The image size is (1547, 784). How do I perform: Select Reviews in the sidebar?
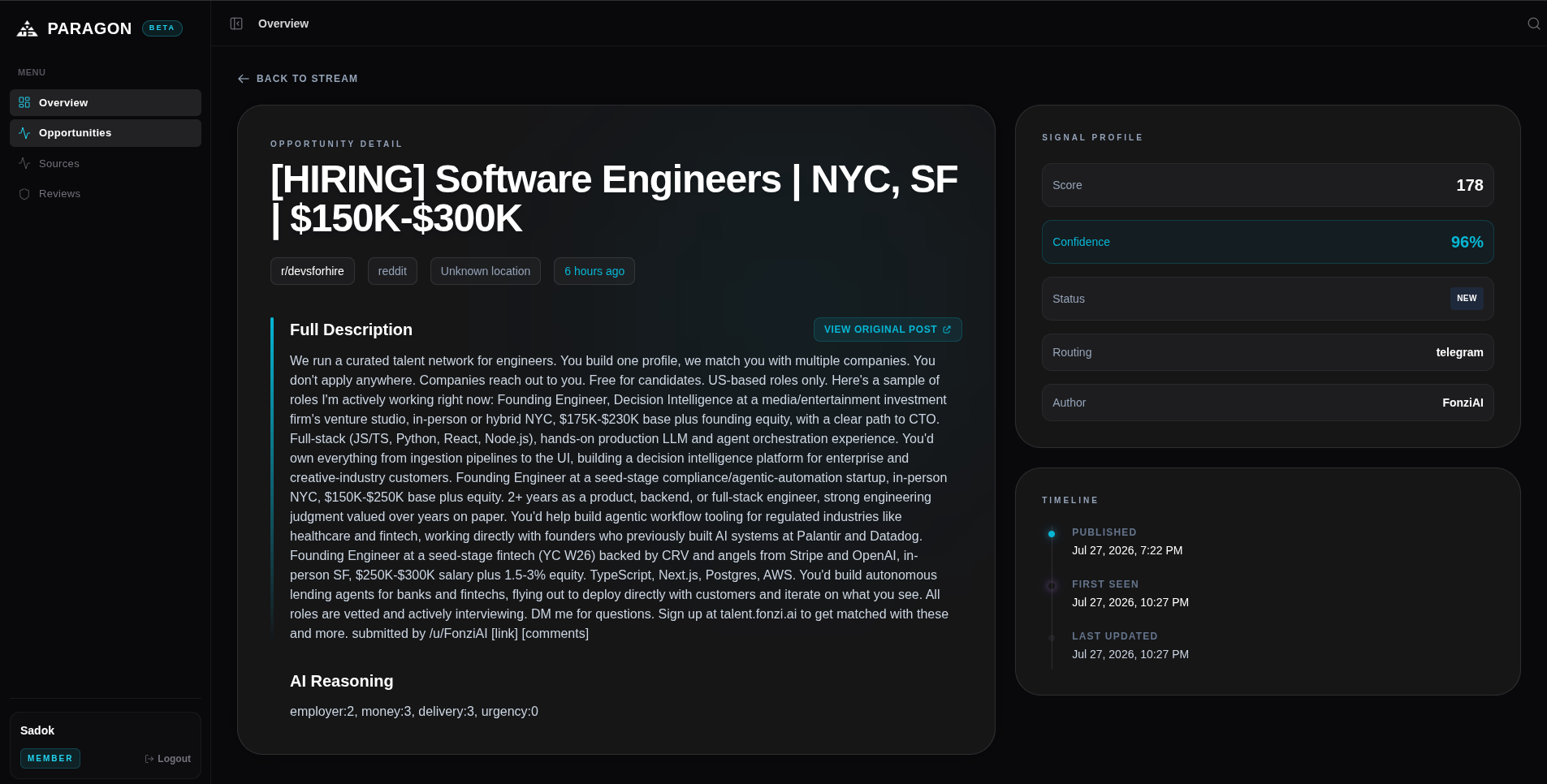coord(106,194)
